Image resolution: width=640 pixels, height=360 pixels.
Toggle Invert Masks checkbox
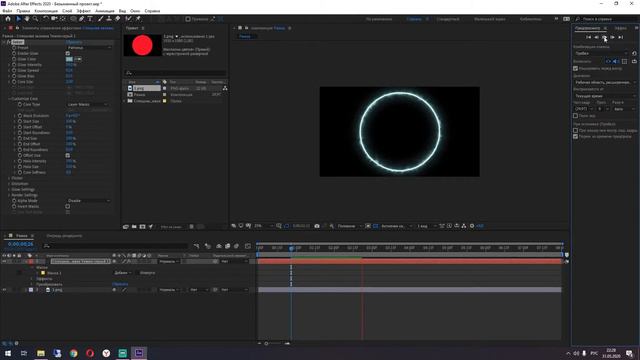click(68, 207)
